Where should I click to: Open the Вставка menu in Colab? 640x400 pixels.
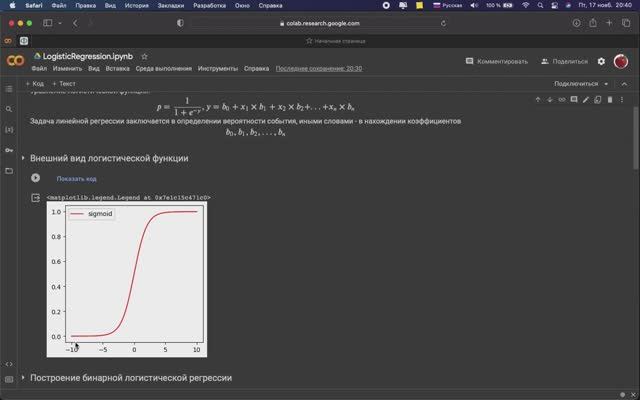118,69
